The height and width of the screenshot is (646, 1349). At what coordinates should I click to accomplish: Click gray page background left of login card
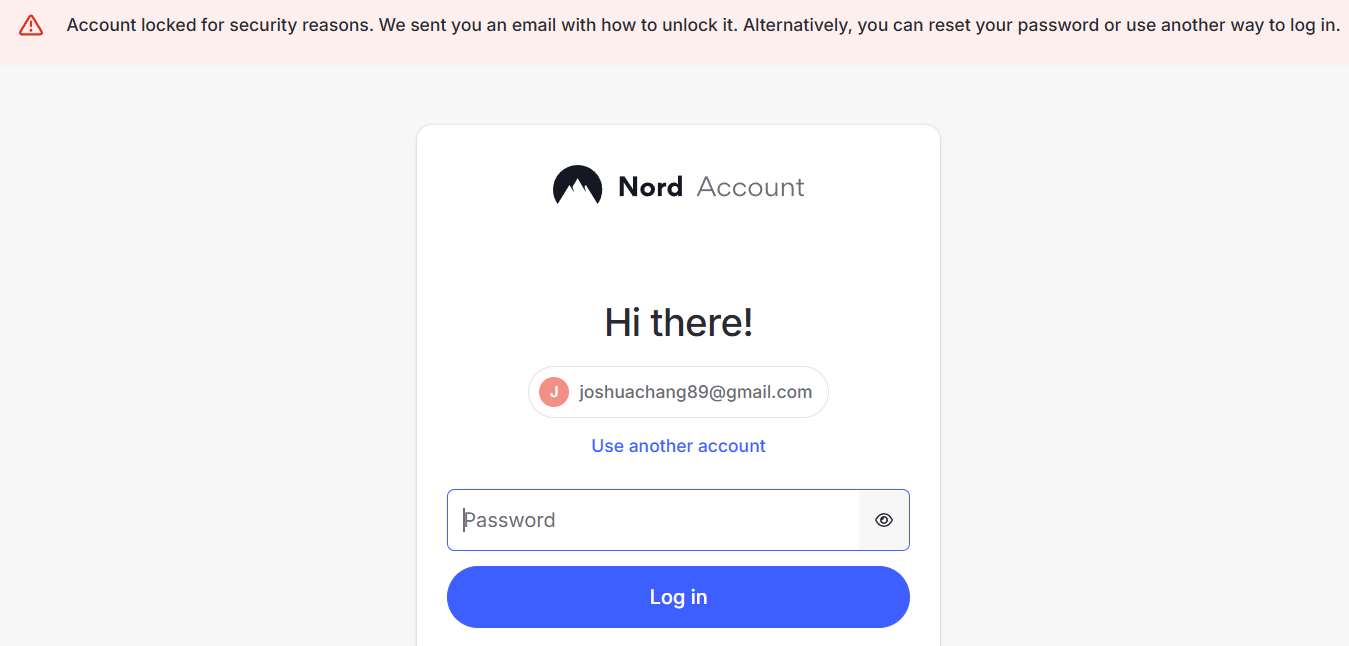tap(200, 350)
